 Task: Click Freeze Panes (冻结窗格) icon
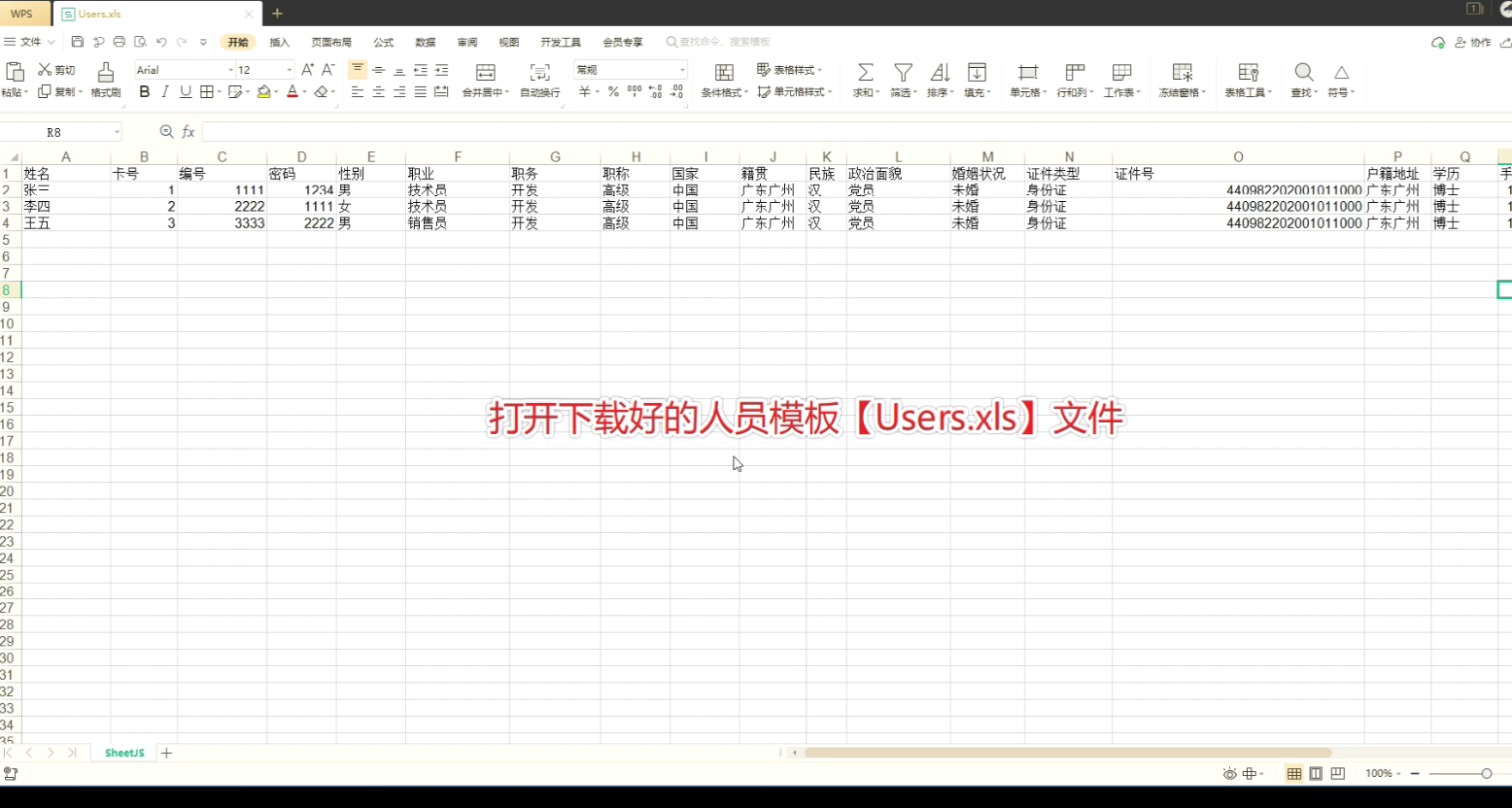coord(1182,73)
